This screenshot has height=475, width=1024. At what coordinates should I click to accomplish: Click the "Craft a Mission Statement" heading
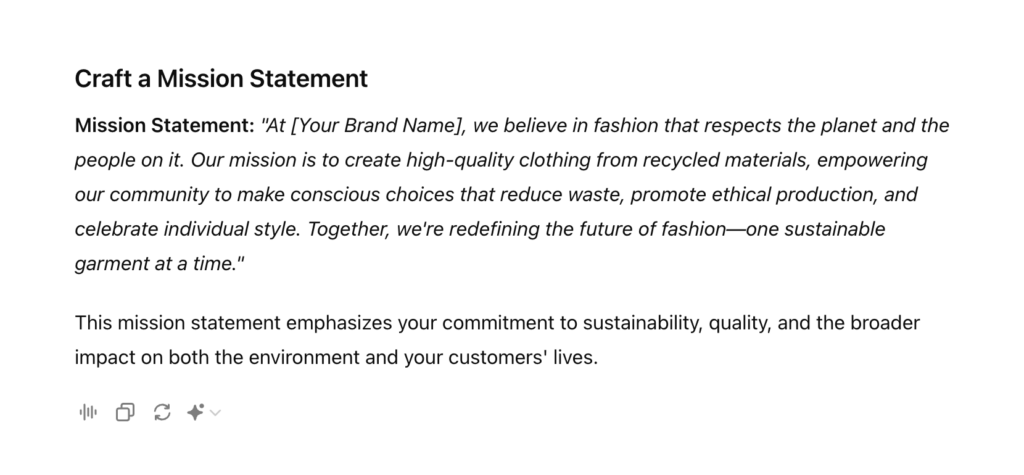(221, 78)
